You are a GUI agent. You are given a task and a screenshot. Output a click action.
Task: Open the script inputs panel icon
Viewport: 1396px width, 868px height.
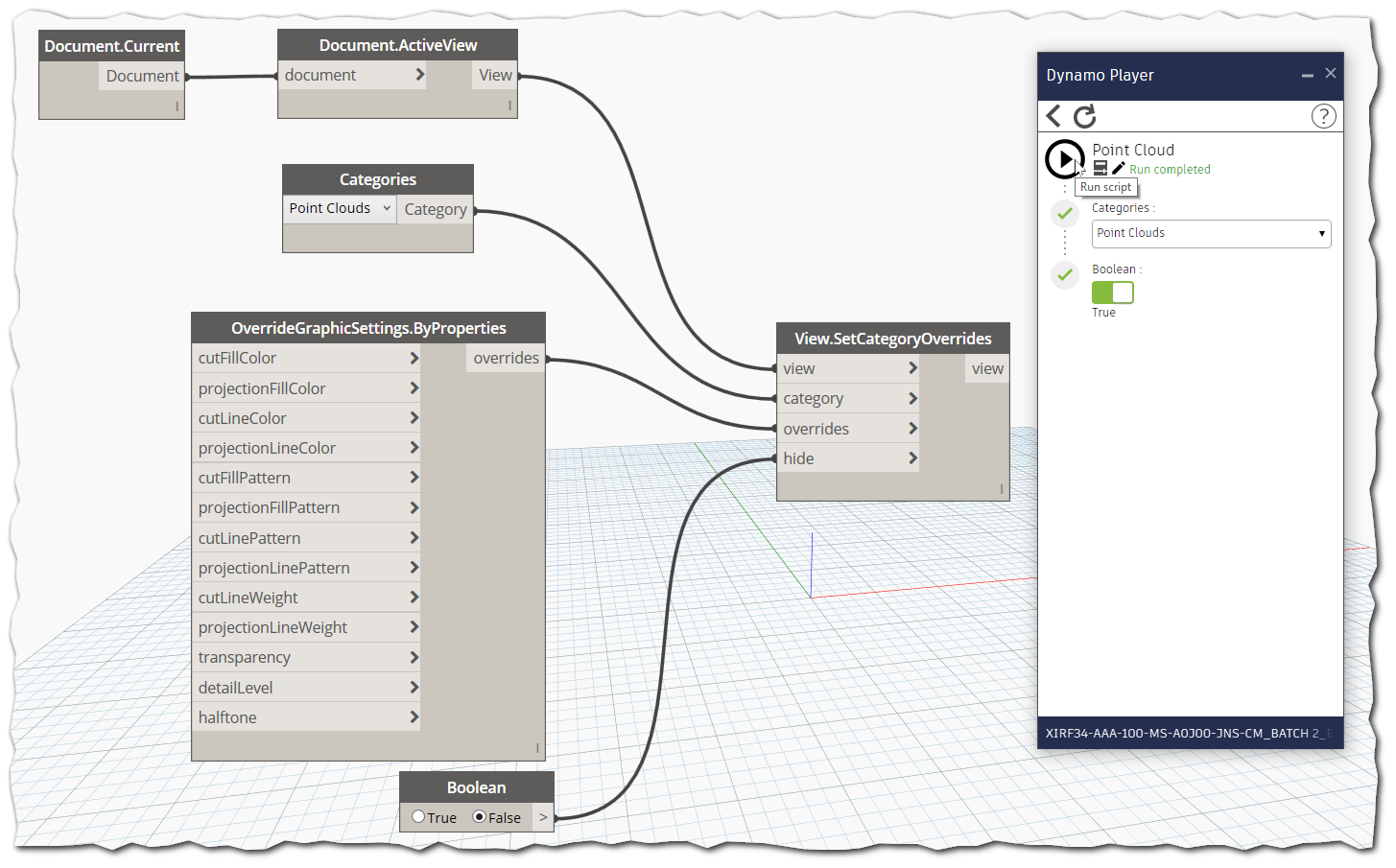(1100, 168)
